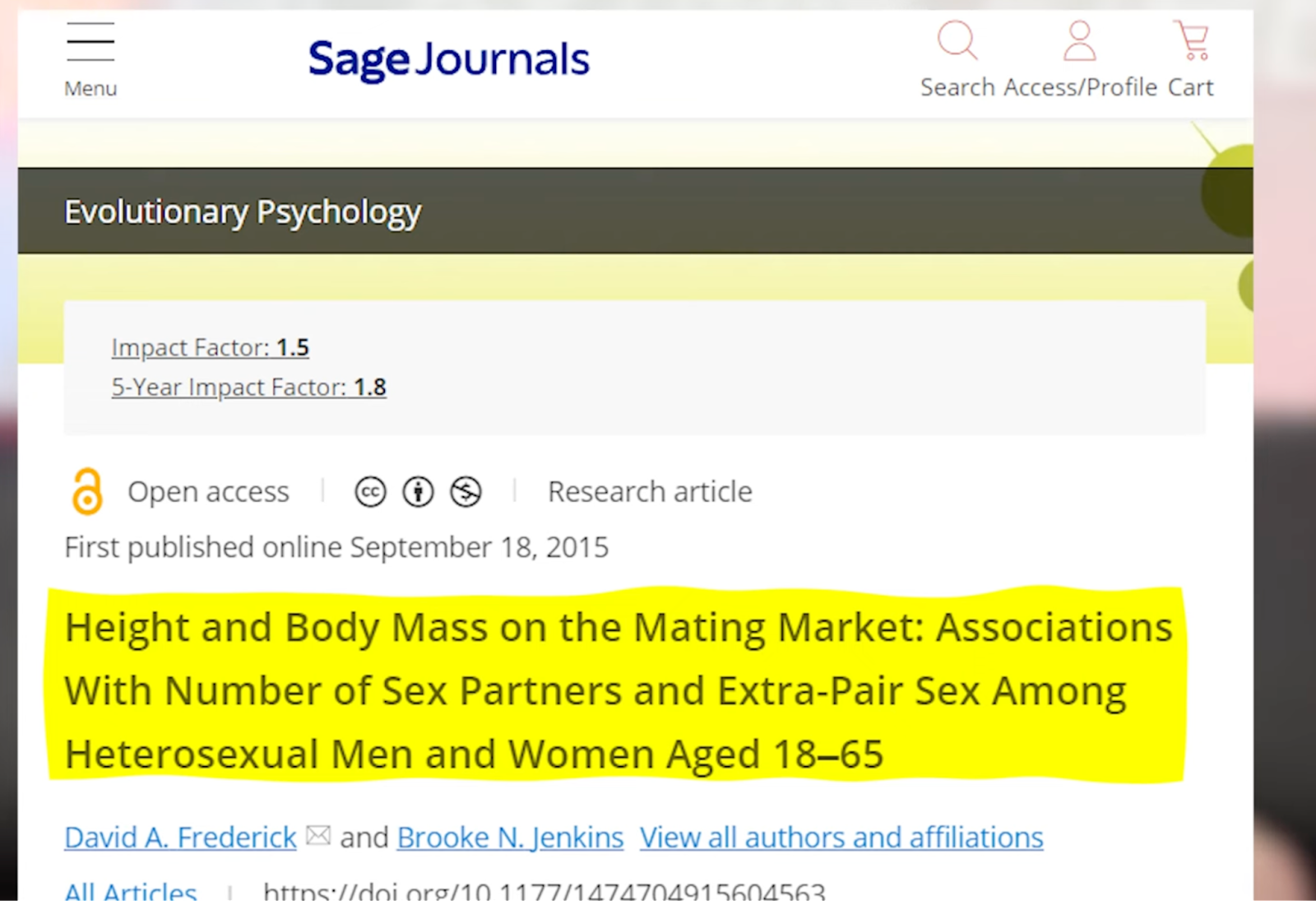Viewport: 1316px width, 901px height.
Task: Click the highlighted article title
Action: point(617,690)
